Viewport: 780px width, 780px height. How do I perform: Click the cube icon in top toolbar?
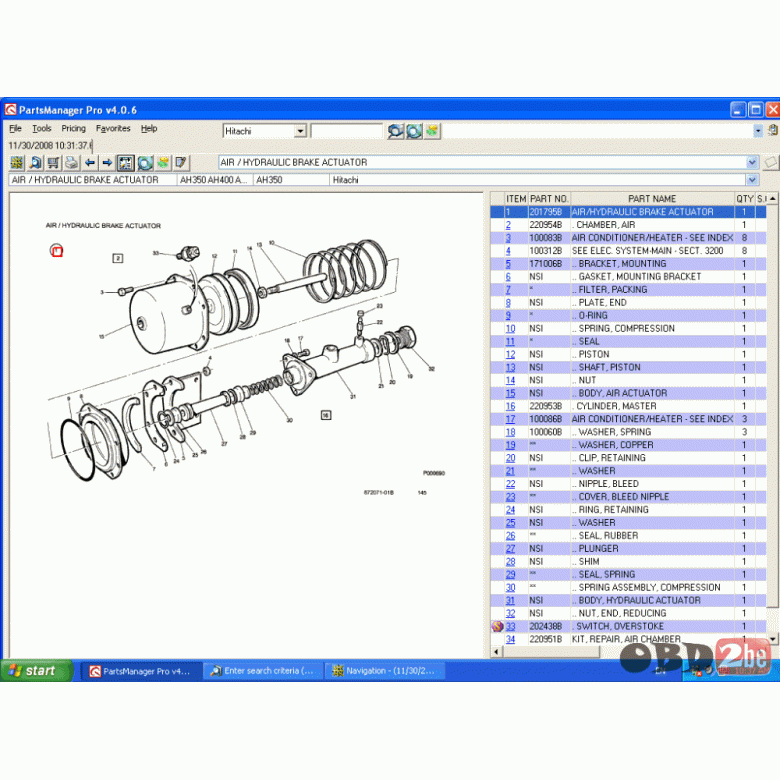pos(432,131)
